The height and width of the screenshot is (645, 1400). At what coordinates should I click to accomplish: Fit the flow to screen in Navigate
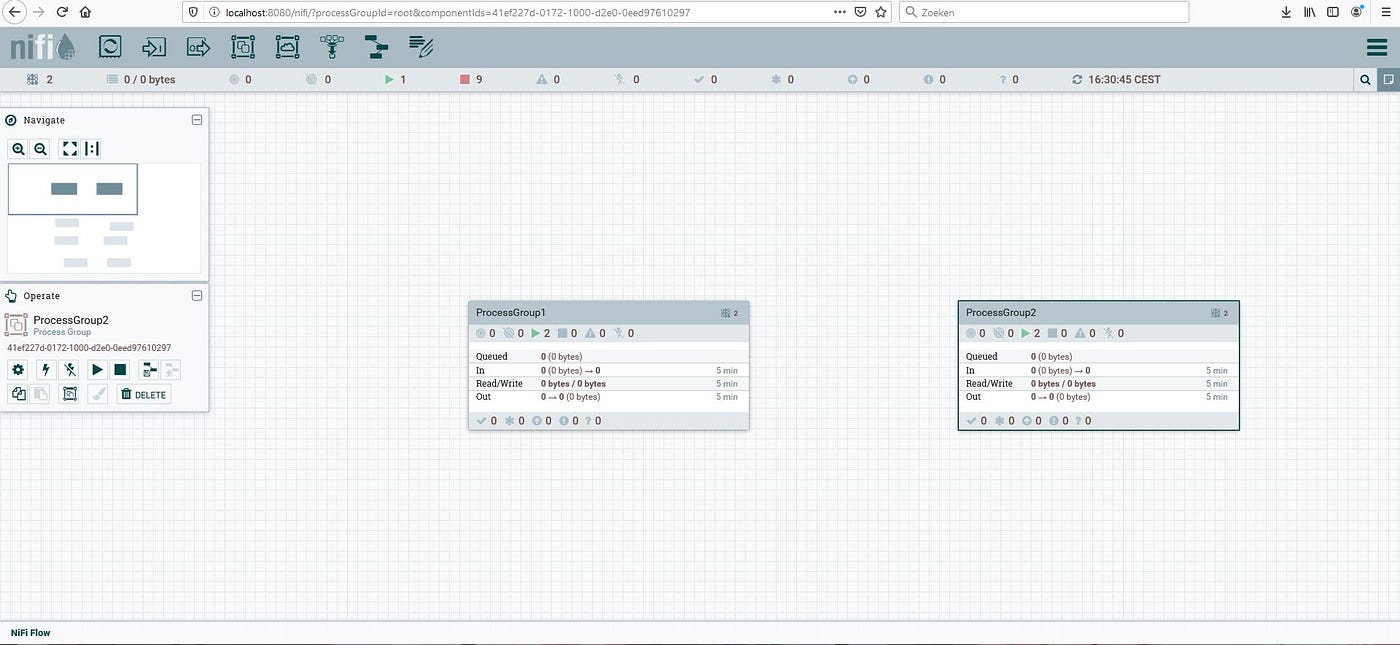pyautogui.click(x=69, y=149)
